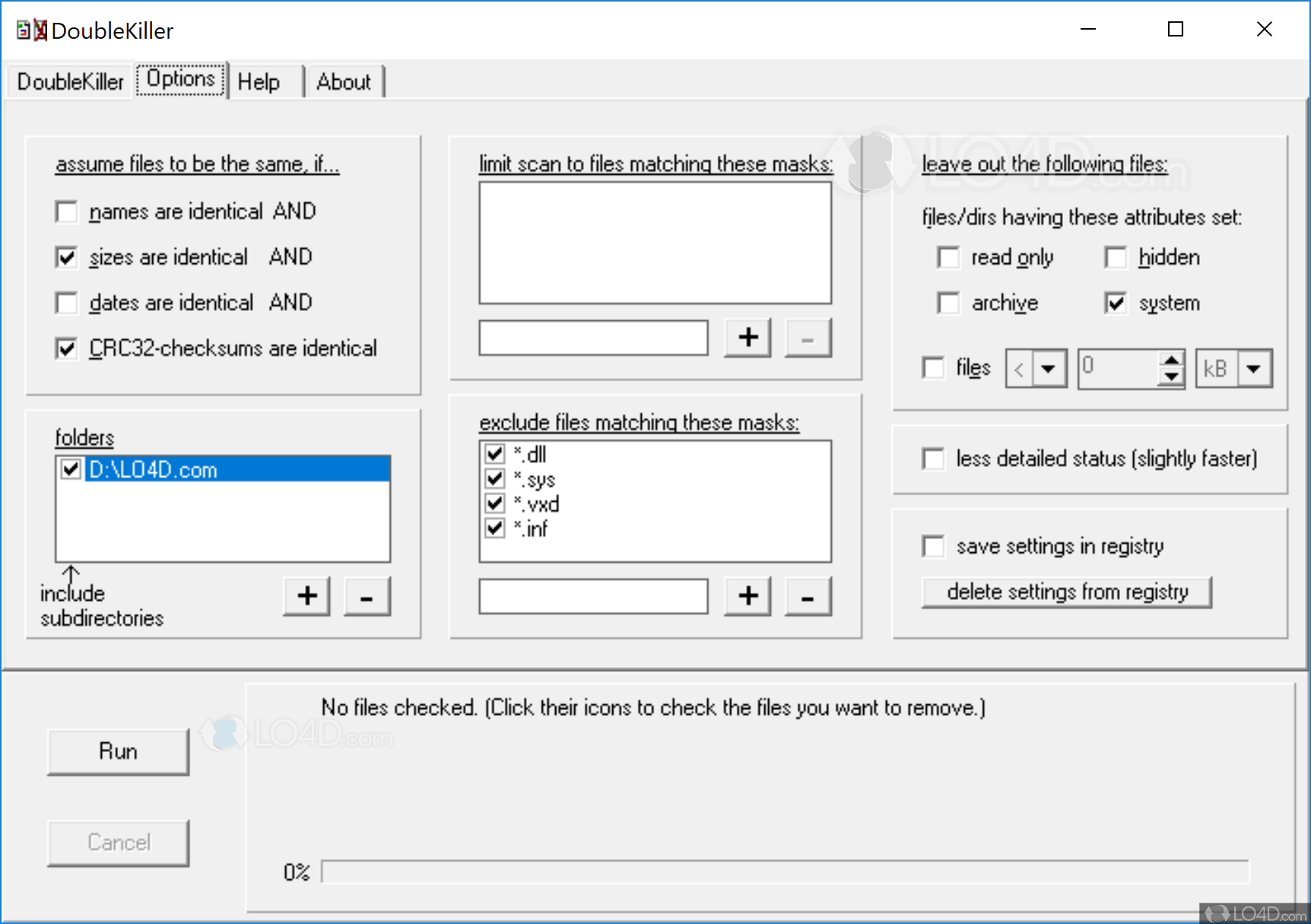Add a limit-scan mask with the plus button
The height and width of the screenshot is (924, 1311).
tap(748, 338)
